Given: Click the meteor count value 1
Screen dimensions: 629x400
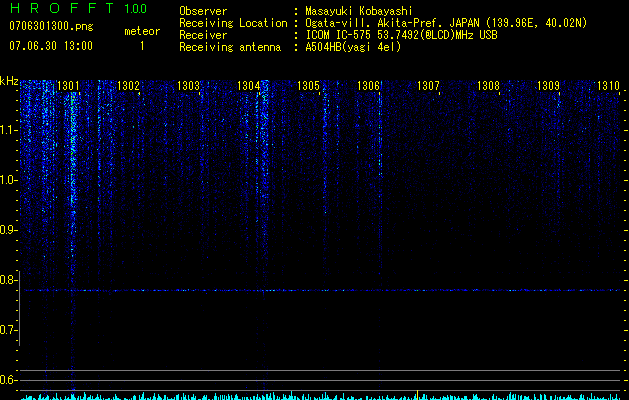Looking at the screenshot, I should [x=142, y=46].
